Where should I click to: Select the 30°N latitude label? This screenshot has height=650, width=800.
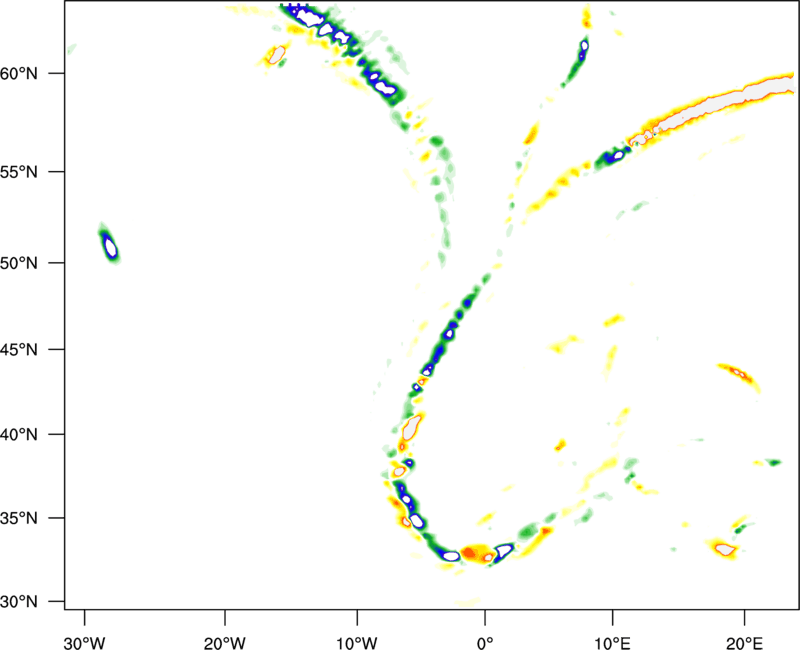coord(19,602)
